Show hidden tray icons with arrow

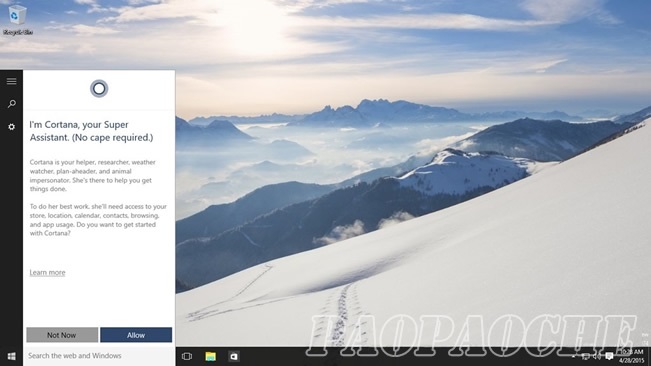coord(574,356)
